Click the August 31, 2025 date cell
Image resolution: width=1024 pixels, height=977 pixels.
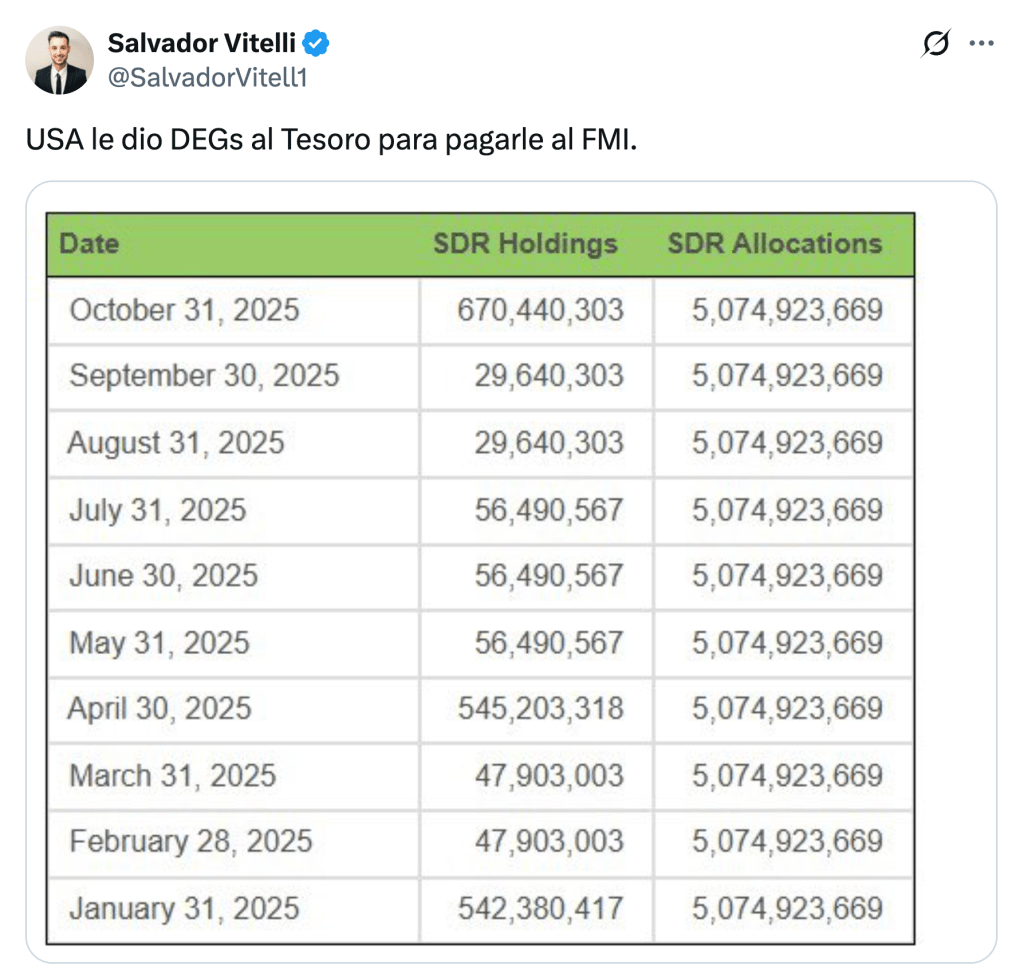point(176,443)
